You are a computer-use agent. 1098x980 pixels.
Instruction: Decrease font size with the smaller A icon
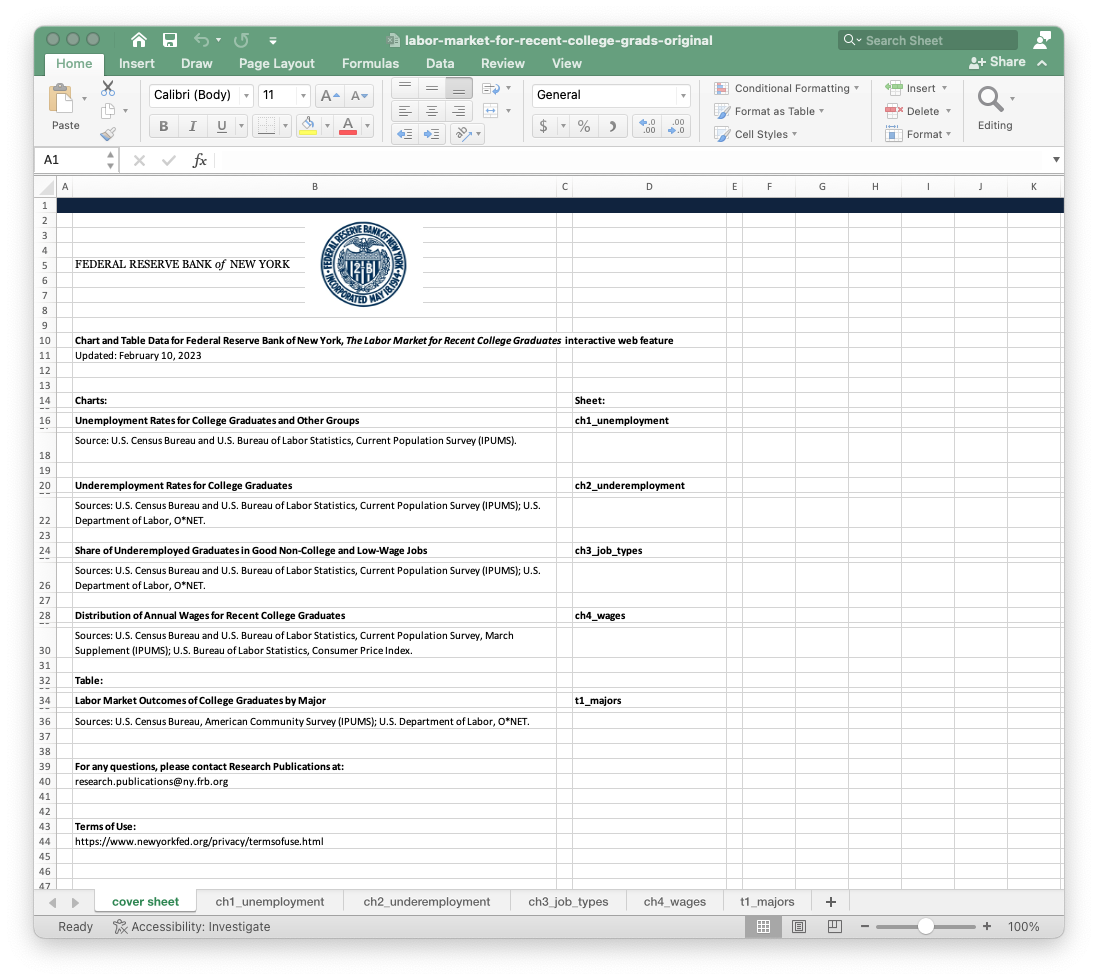click(x=359, y=95)
